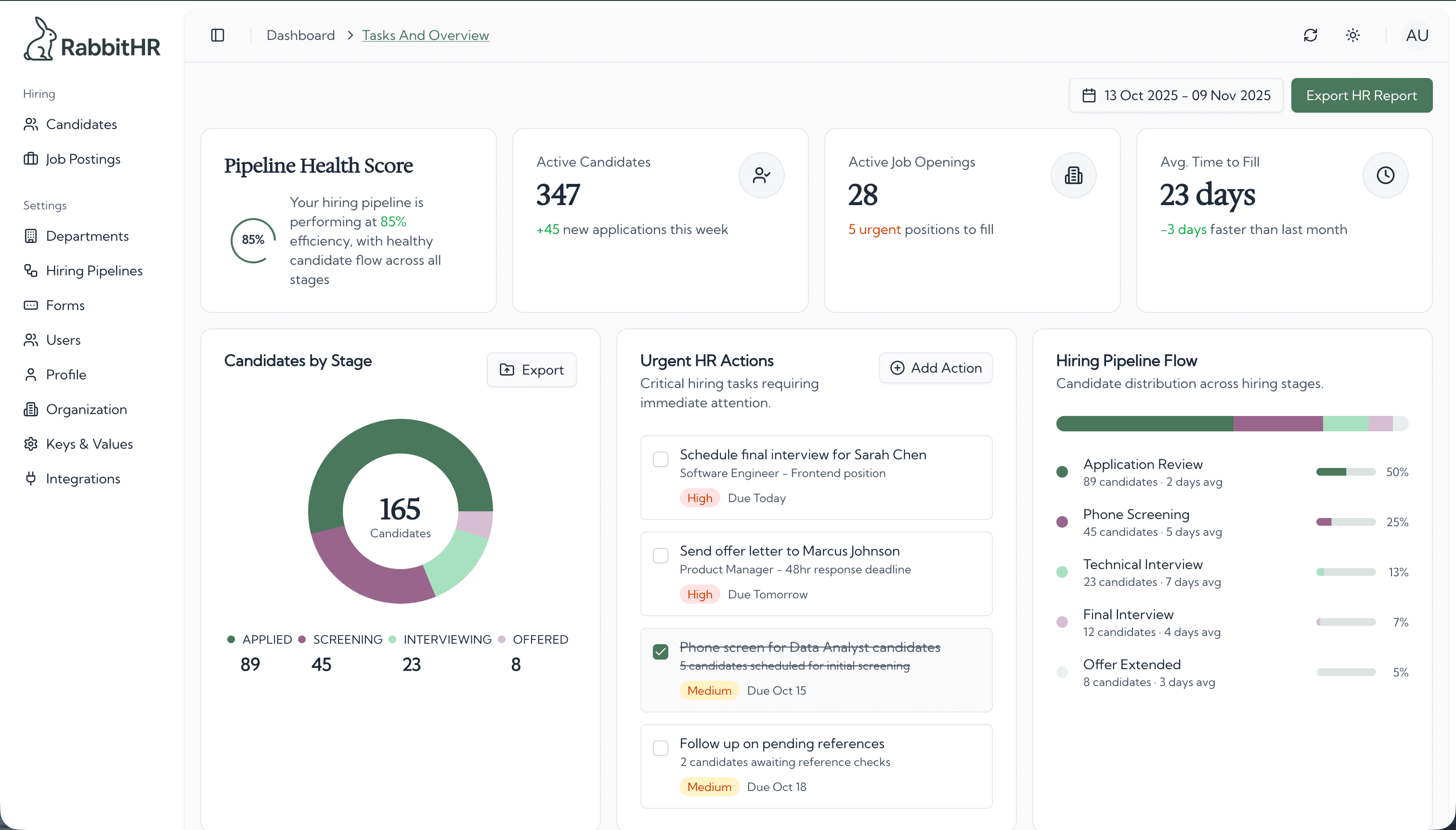The width and height of the screenshot is (1456, 830).
Task: Check the task to schedule Sarah Chen's final interview
Action: click(660, 458)
